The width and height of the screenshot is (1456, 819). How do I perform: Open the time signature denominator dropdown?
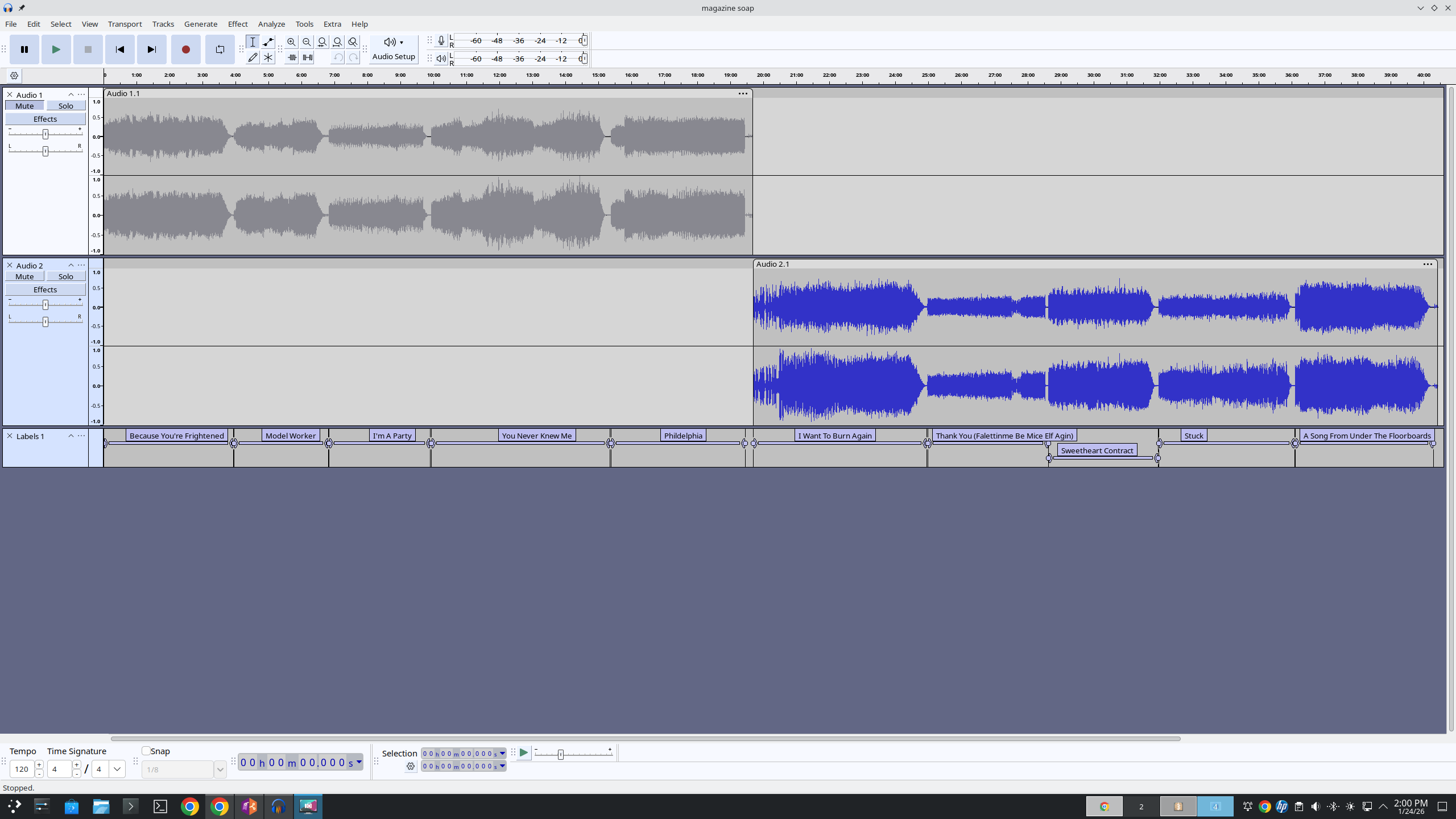[117, 769]
